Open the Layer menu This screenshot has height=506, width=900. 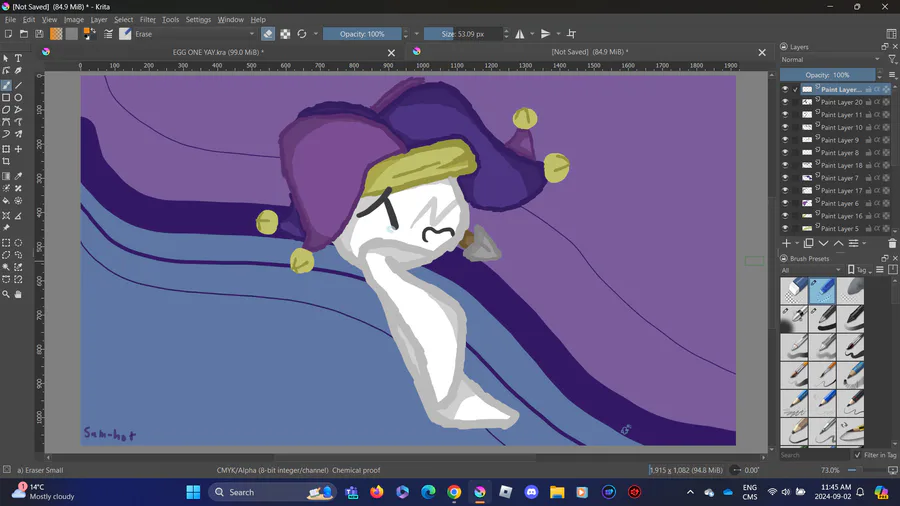click(x=99, y=20)
